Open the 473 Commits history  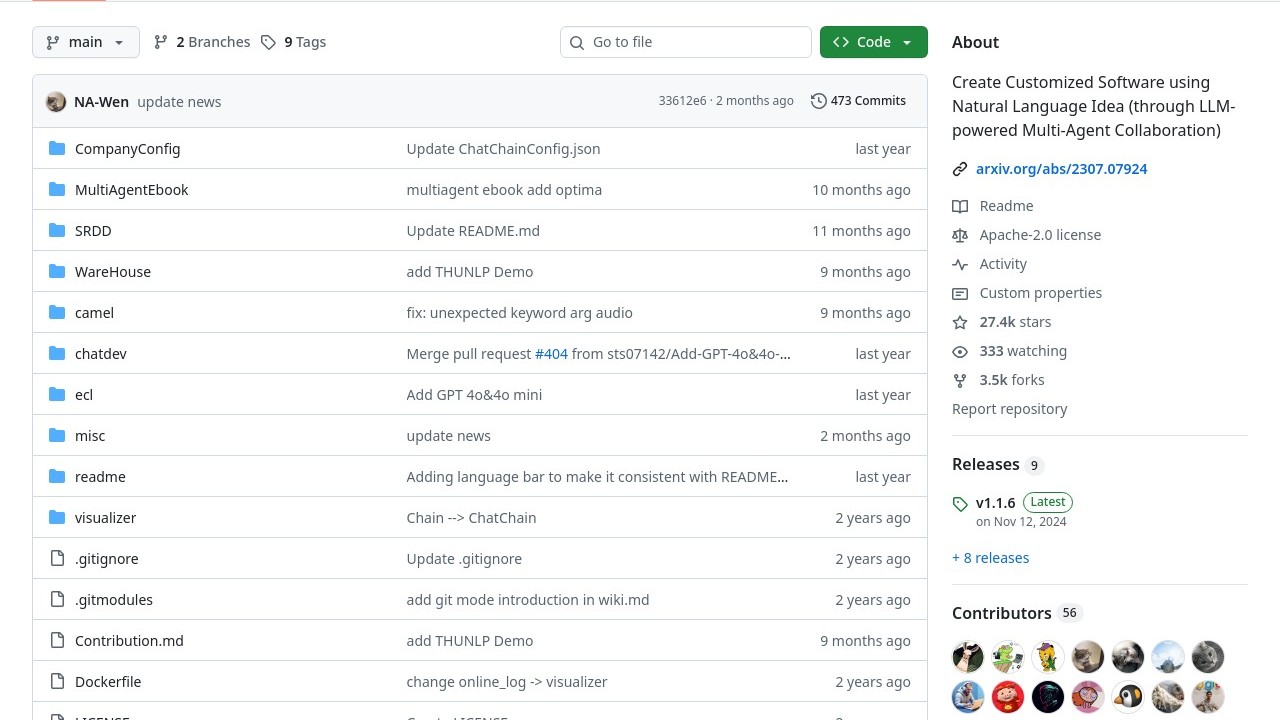point(858,101)
